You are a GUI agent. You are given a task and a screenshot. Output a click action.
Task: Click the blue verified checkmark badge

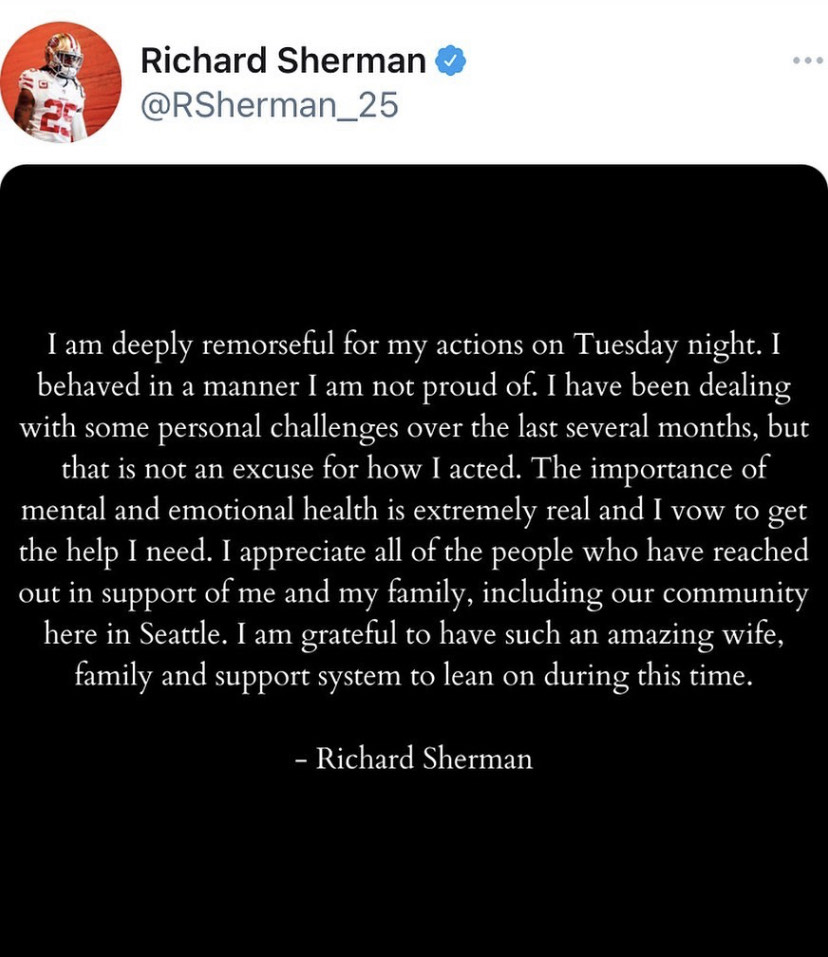[453, 62]
